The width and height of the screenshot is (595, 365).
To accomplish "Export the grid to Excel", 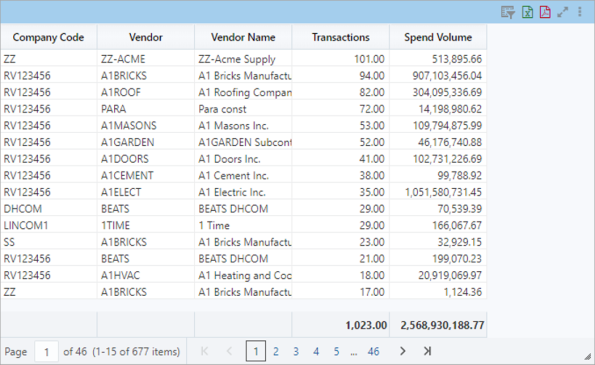I will point(527,12).
